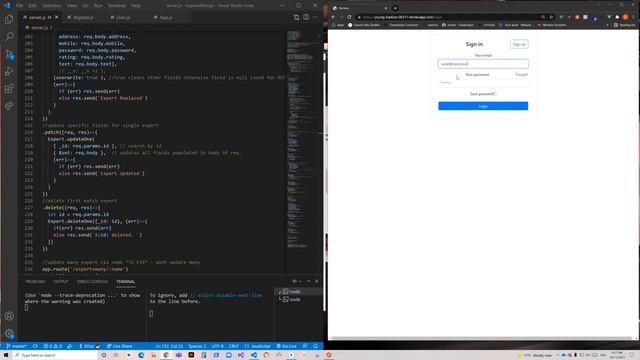Click the feedback icon in status bar
The height and width of the screenshot is (360, 640).
pyautogui.click(x=304, y=346)
